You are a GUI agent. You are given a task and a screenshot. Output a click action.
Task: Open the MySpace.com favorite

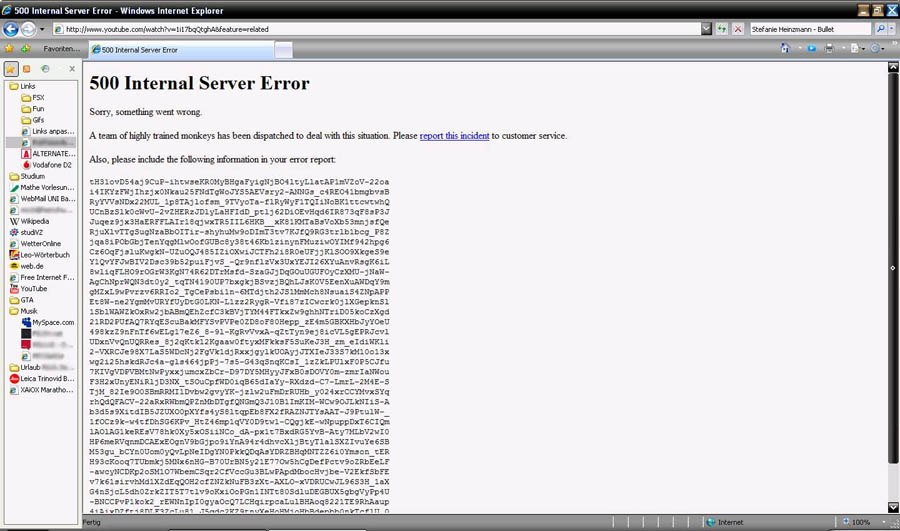[48, 323]
